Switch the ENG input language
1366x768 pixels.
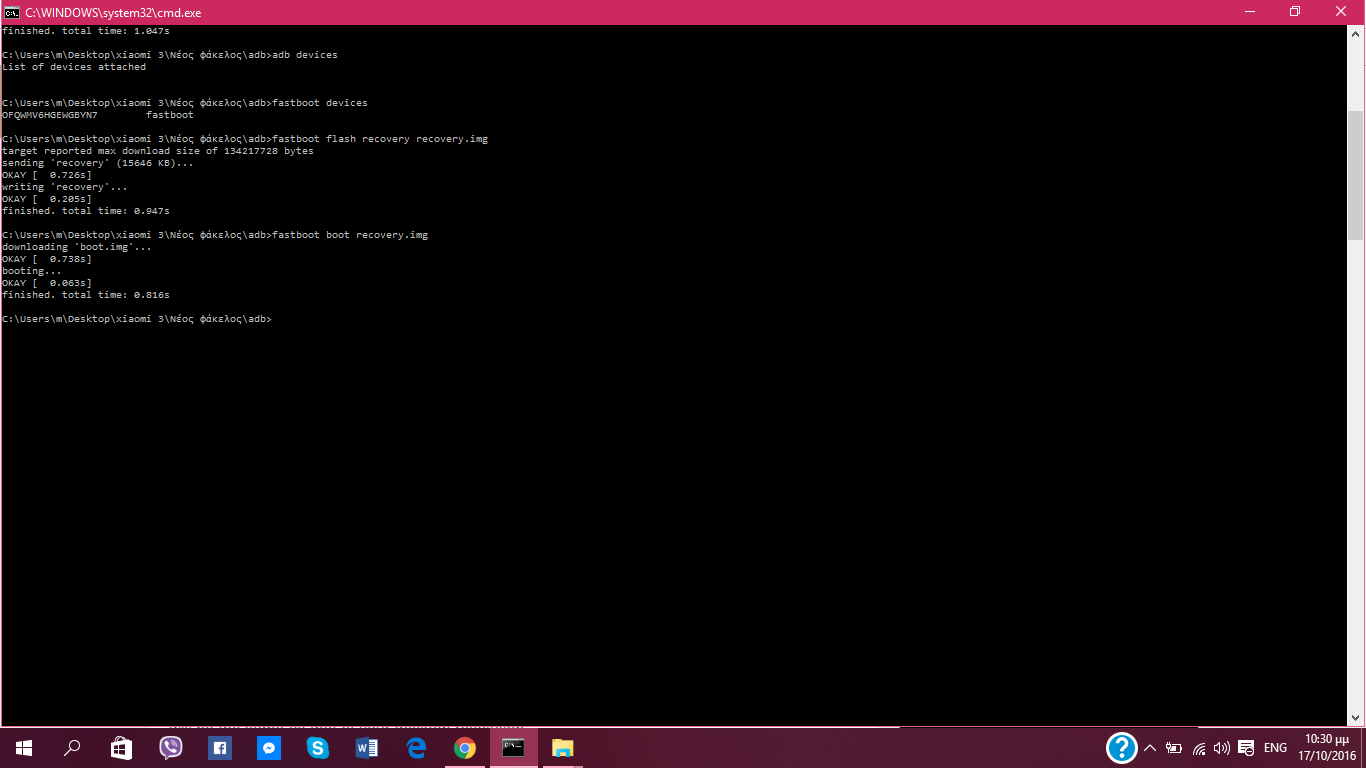click(1275, 748)
